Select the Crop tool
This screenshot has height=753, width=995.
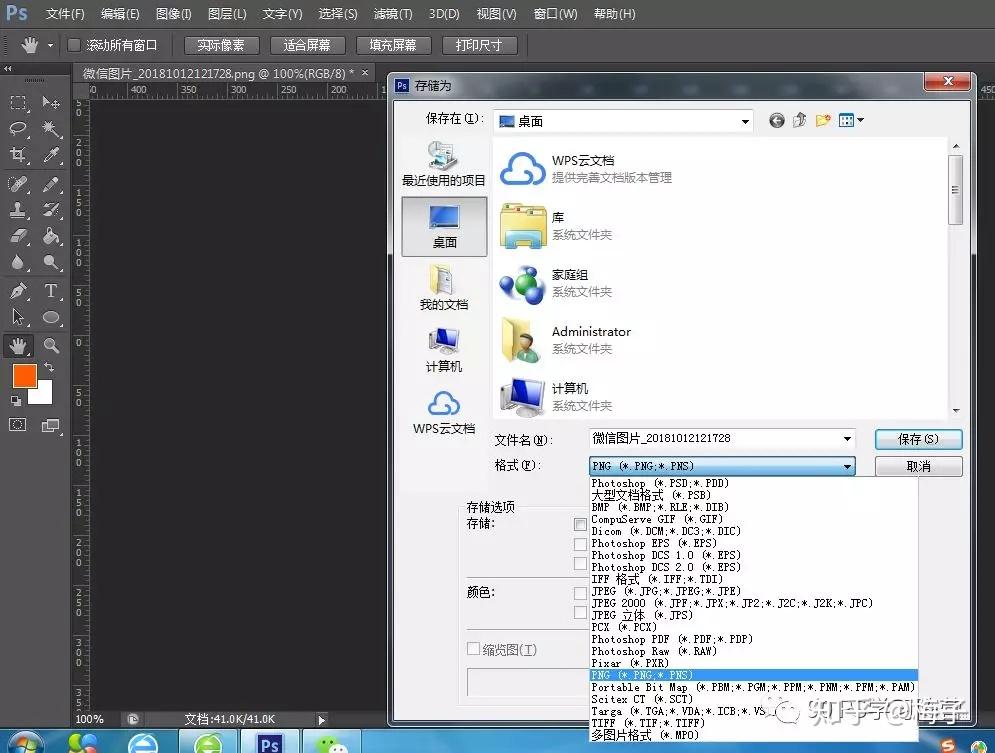[18, 155]
